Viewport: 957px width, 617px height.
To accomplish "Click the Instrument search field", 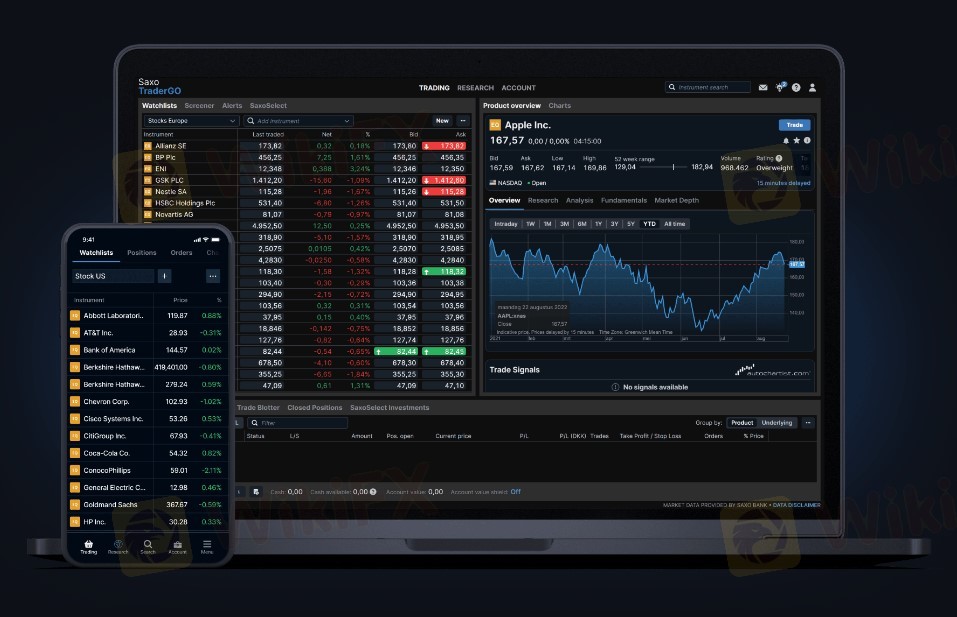I will (708, 87).
